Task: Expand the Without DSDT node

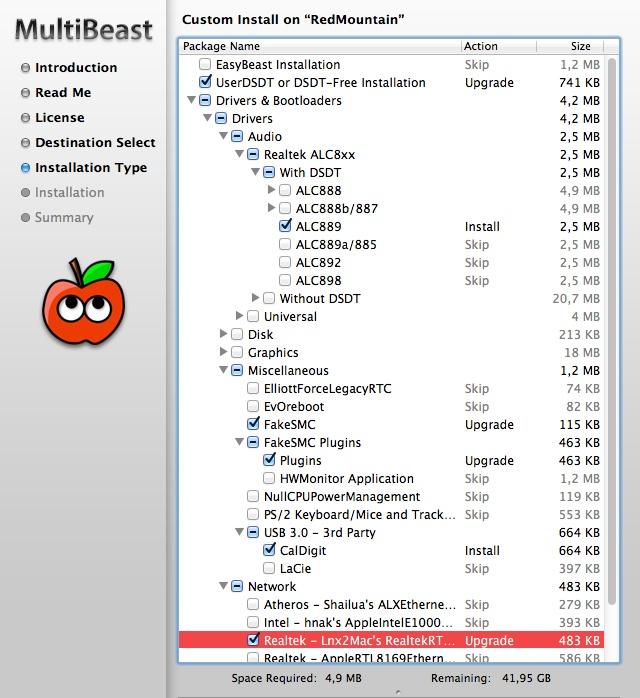Action: (x=255, y=297)
